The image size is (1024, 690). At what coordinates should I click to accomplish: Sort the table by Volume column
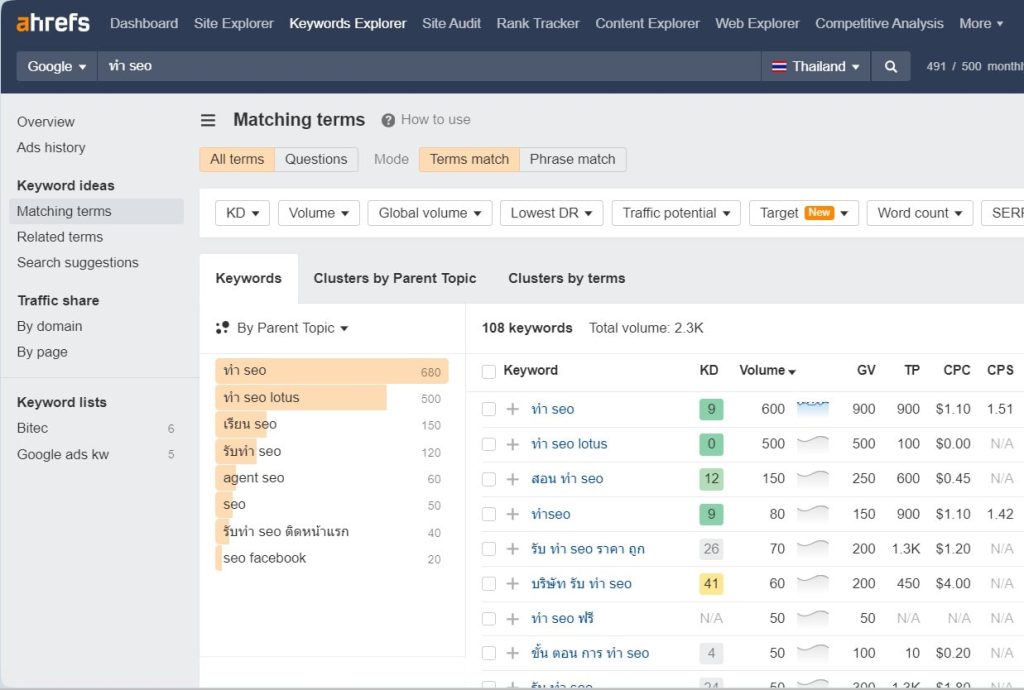(767, 370)
